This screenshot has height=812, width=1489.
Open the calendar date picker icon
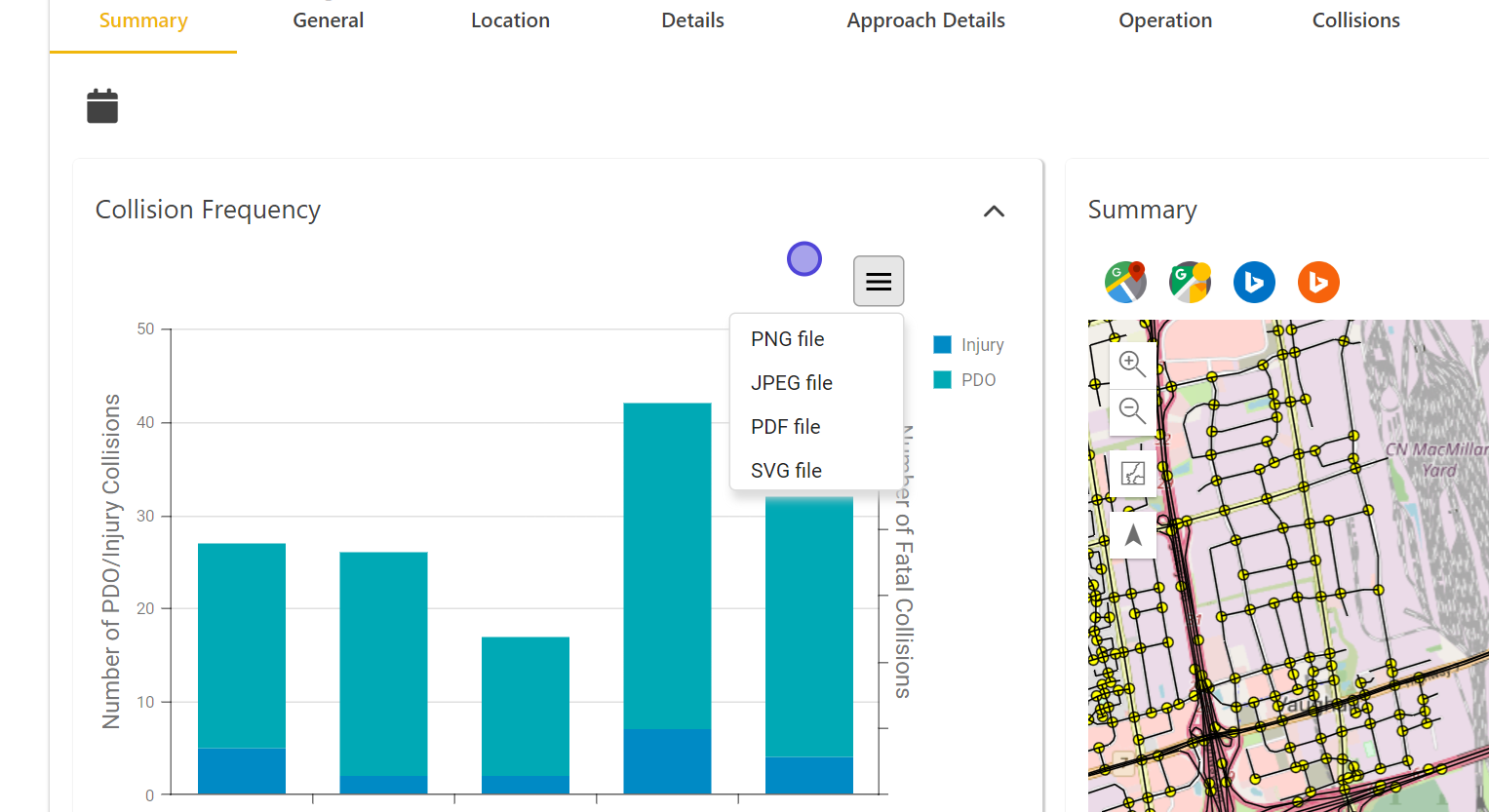pyautogui.click(x=102, y=106)
